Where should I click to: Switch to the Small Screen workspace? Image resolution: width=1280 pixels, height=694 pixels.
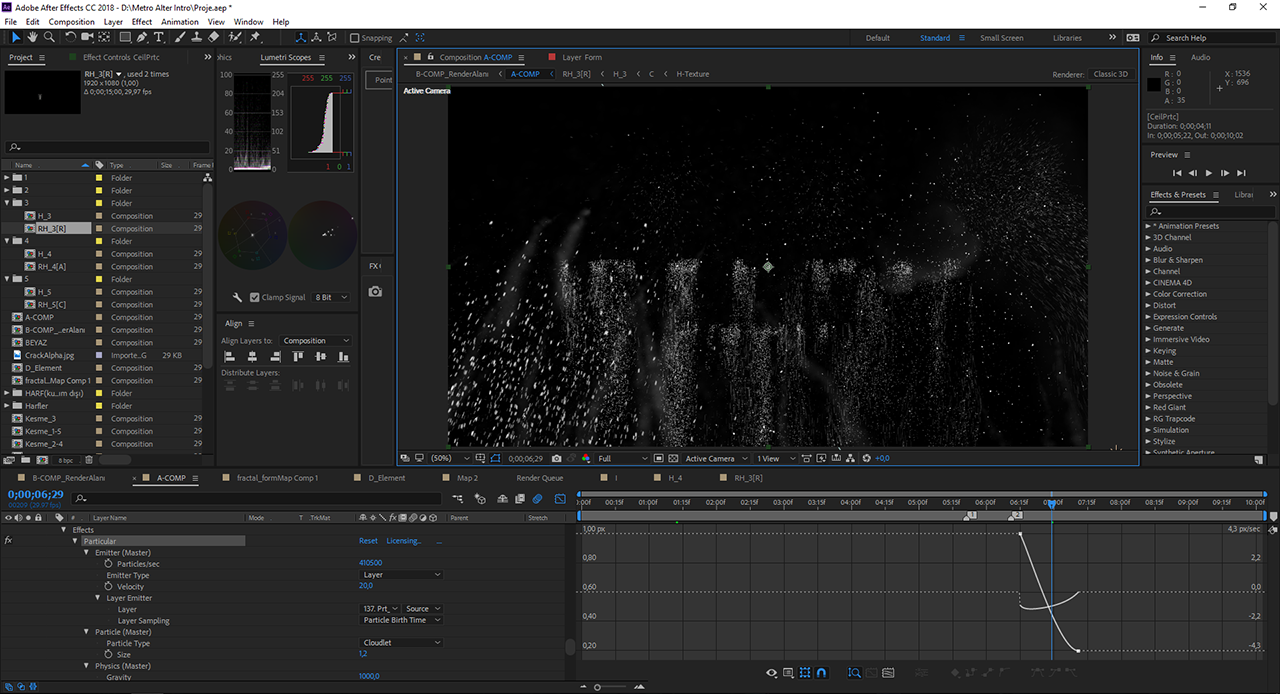click(x=1001, y=38)
